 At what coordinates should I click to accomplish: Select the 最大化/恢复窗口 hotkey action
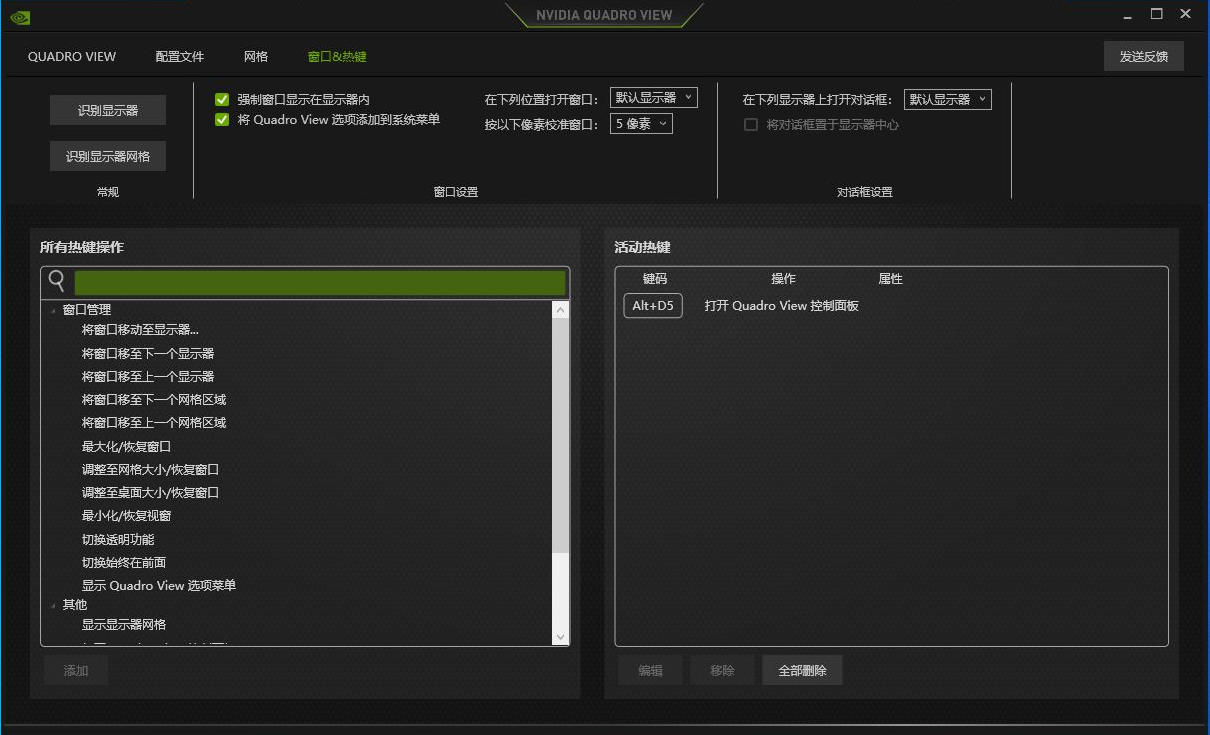(x=127, y=446)
